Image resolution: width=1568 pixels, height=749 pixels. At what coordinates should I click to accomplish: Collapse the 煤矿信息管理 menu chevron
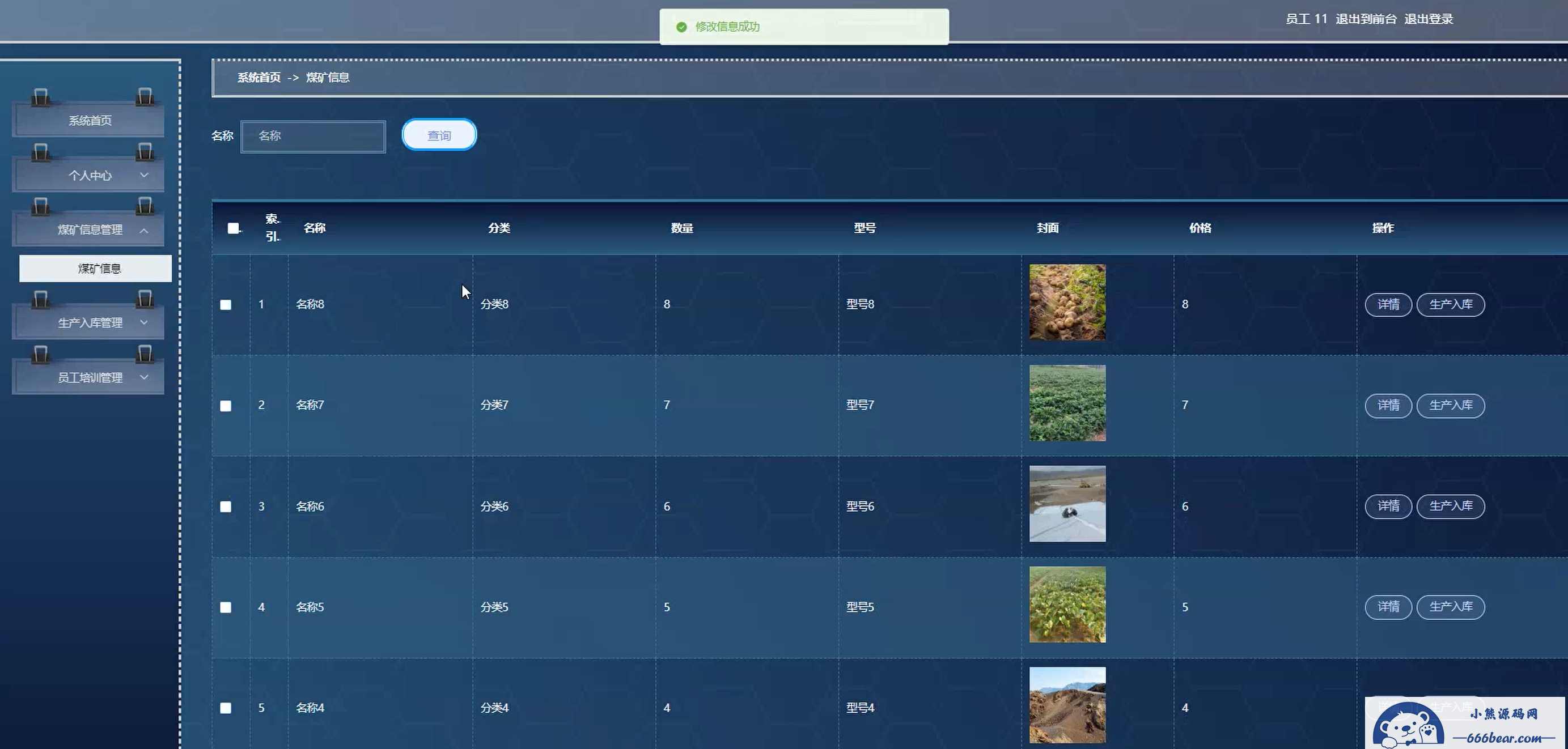click(144, 231)
